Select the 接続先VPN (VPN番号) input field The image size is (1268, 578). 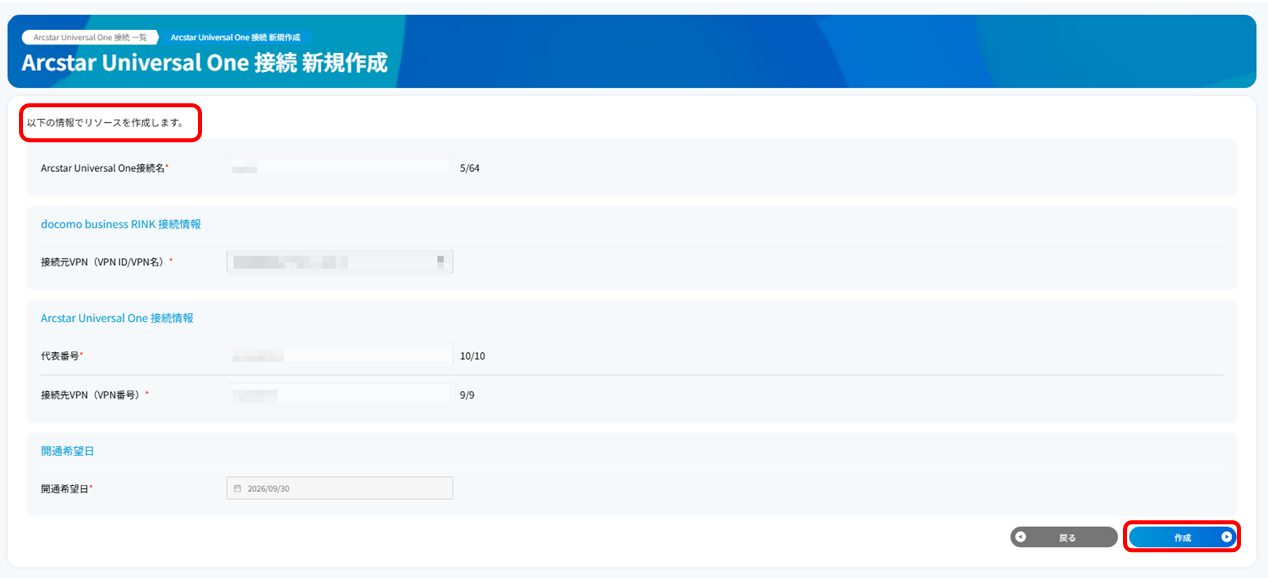point(340,395)
